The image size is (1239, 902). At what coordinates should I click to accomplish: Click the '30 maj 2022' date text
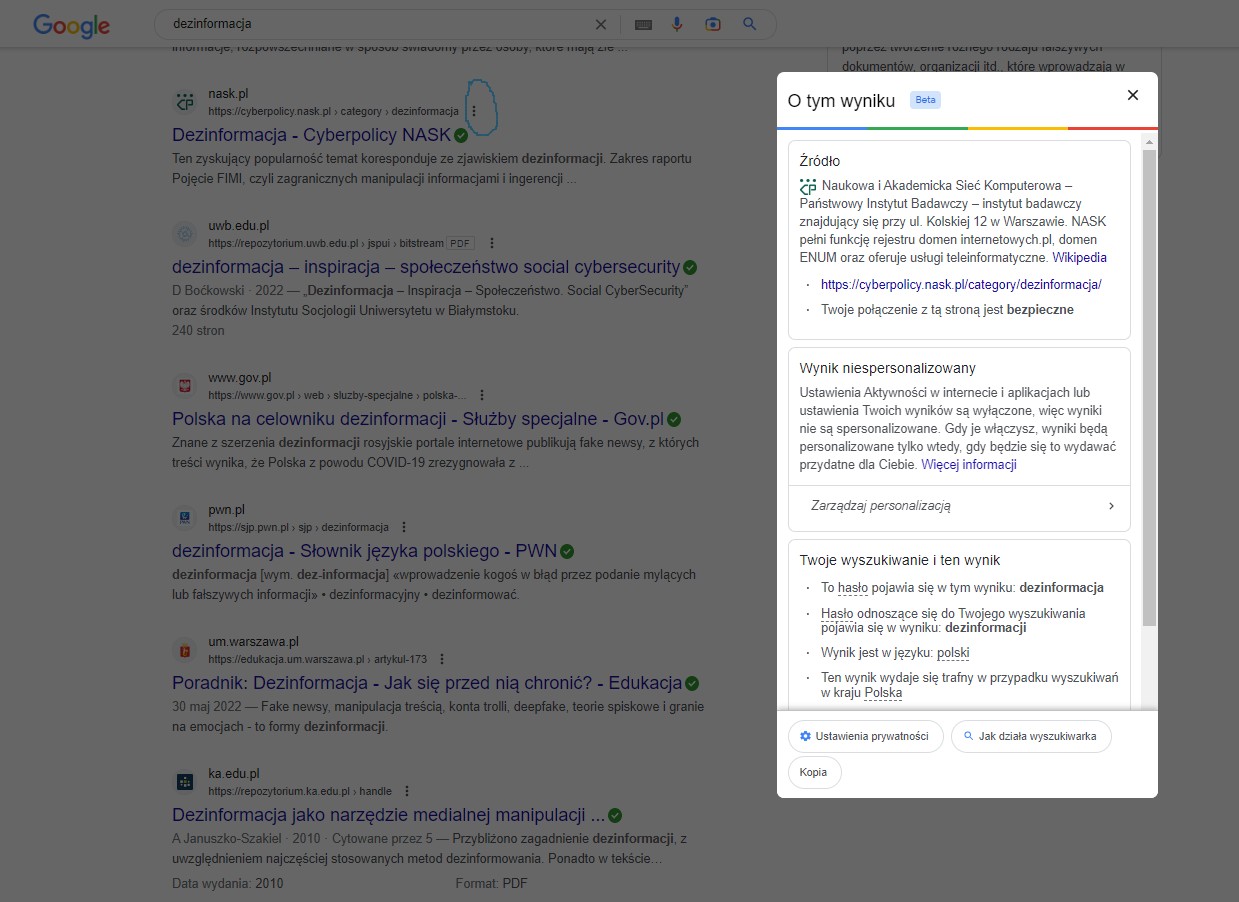[206, 707]
